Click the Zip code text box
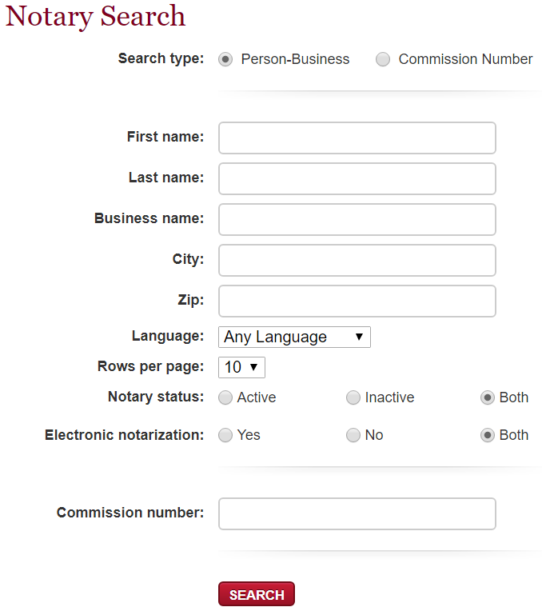The width and height of the screenshot is (550, 611). click(357, 301)
